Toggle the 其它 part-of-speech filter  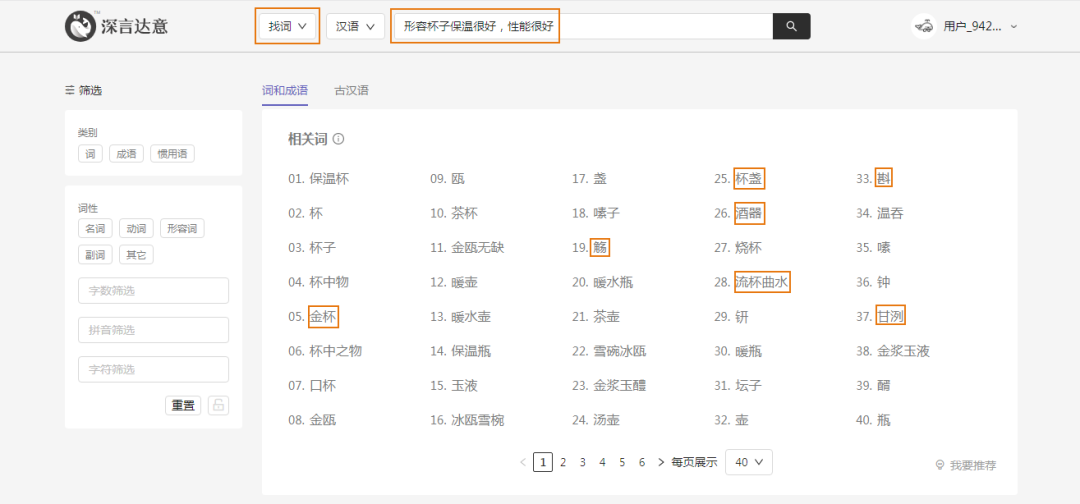click(x=136, y=255)
